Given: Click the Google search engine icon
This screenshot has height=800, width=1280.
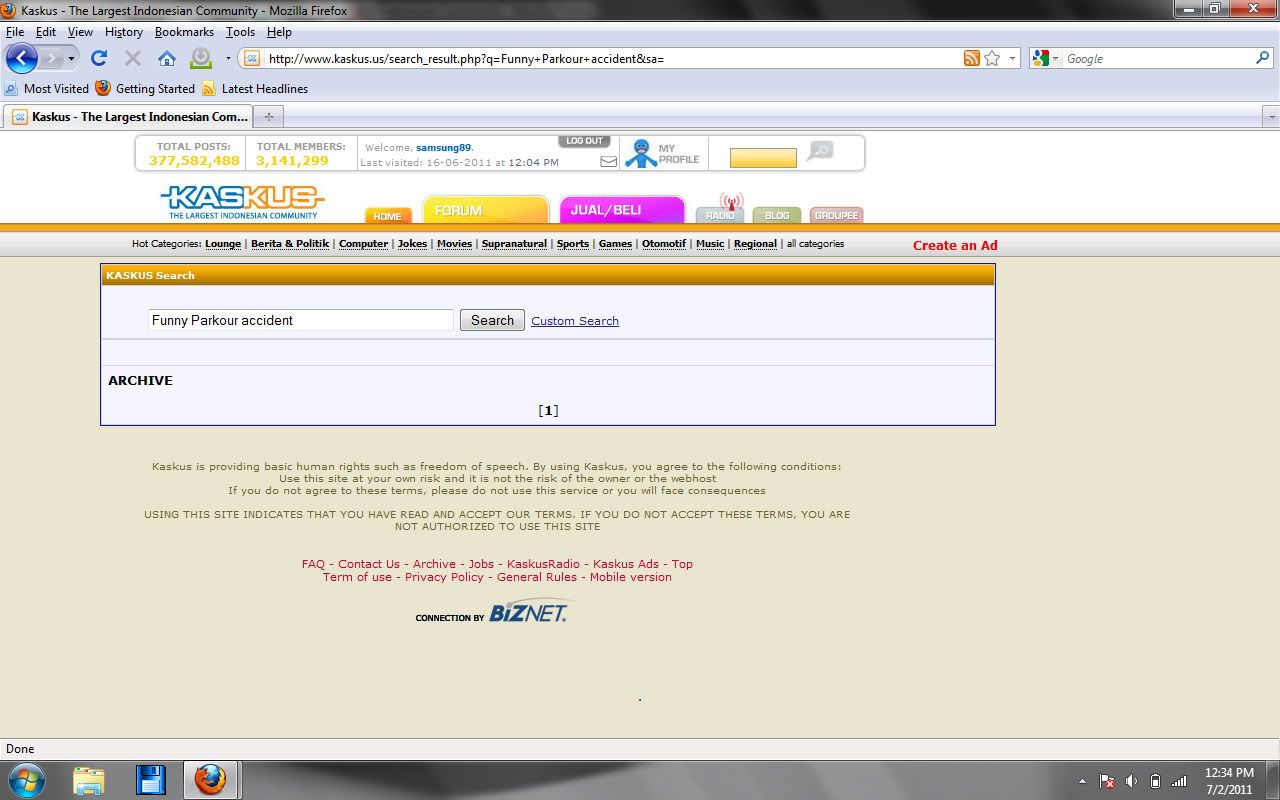Looking at the screenshot, I should (1041, 58).
